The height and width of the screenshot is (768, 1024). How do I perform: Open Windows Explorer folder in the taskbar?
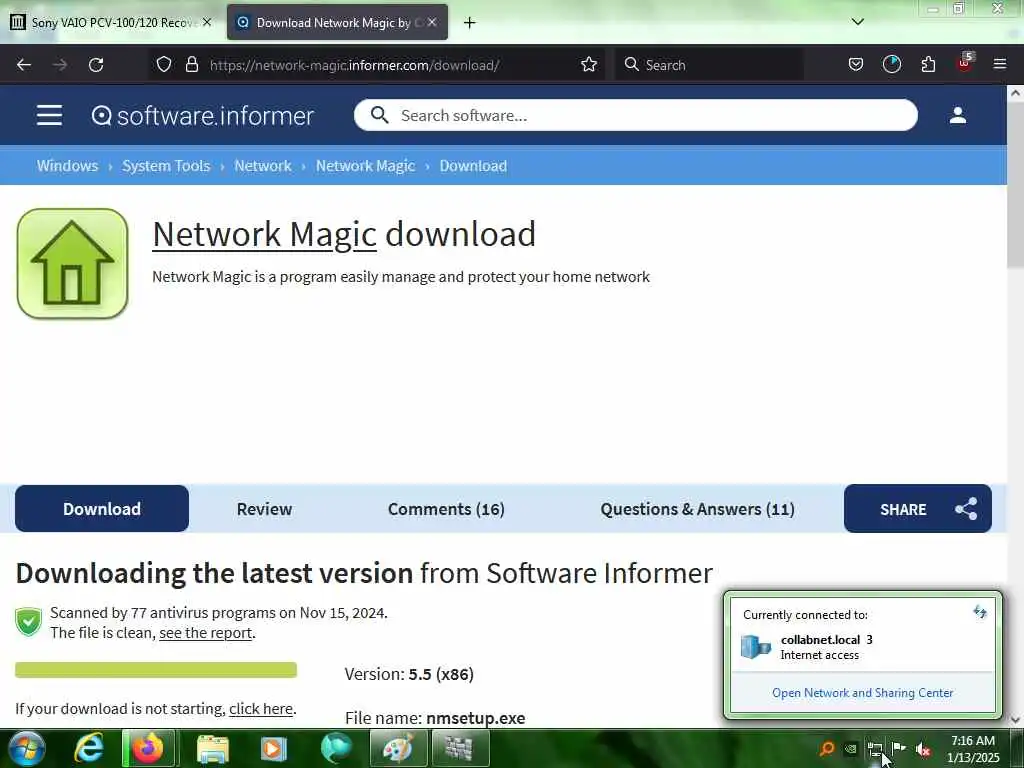[213, 749]
